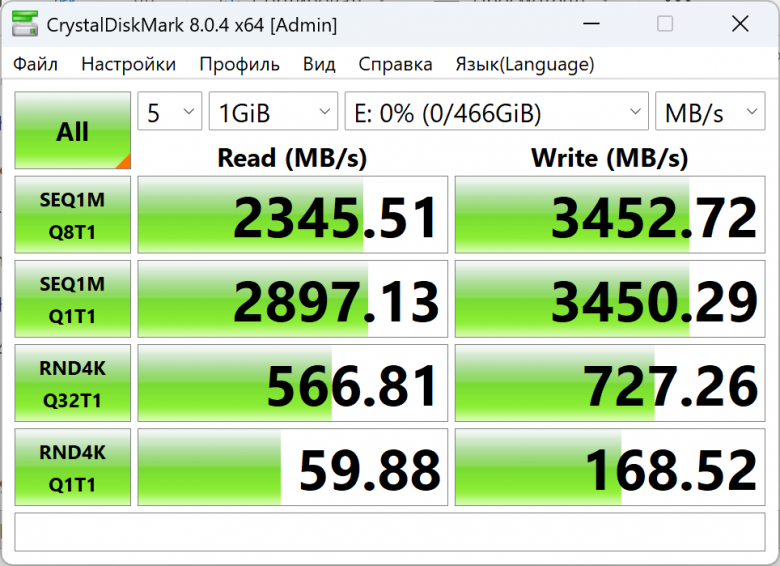Expand the MB/s unit dropdown
The height and width of the screenshot is (566, 780).
click(710, 111)
